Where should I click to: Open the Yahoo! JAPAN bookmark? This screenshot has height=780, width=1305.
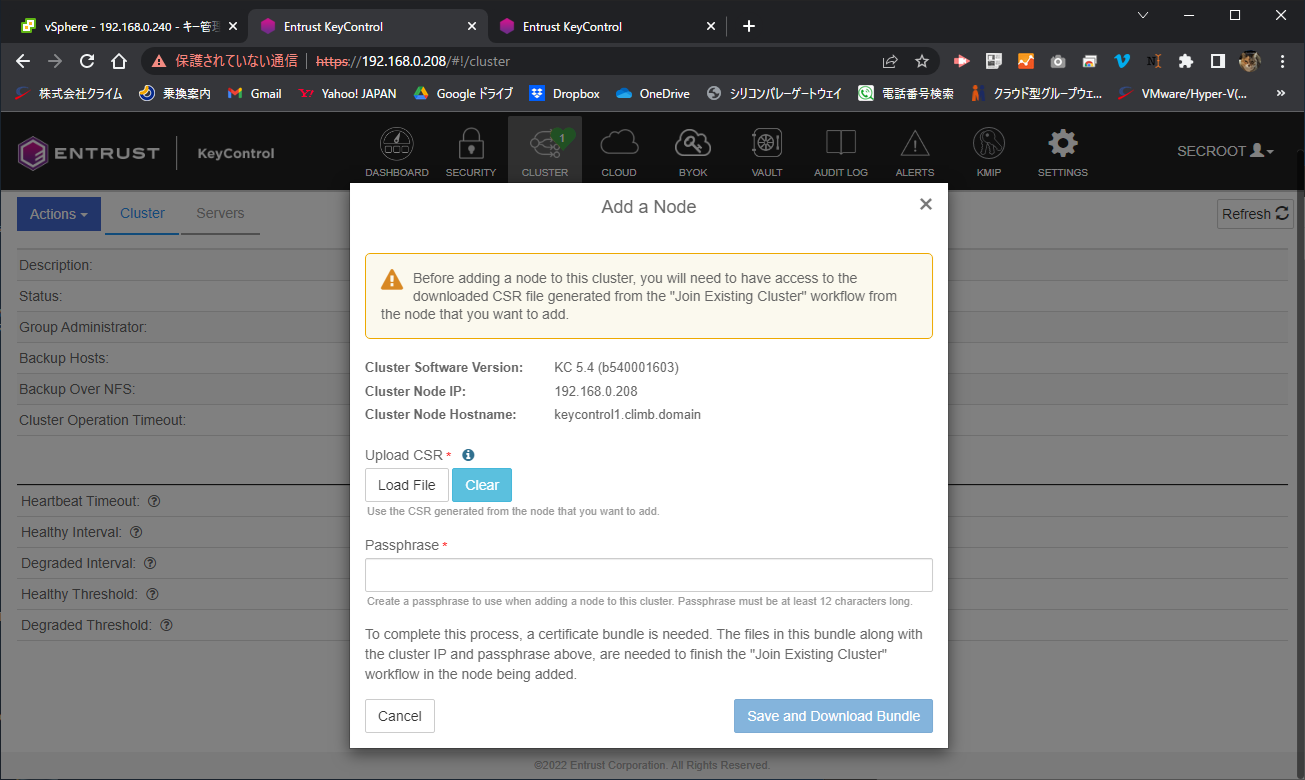[x=348, y=93]
